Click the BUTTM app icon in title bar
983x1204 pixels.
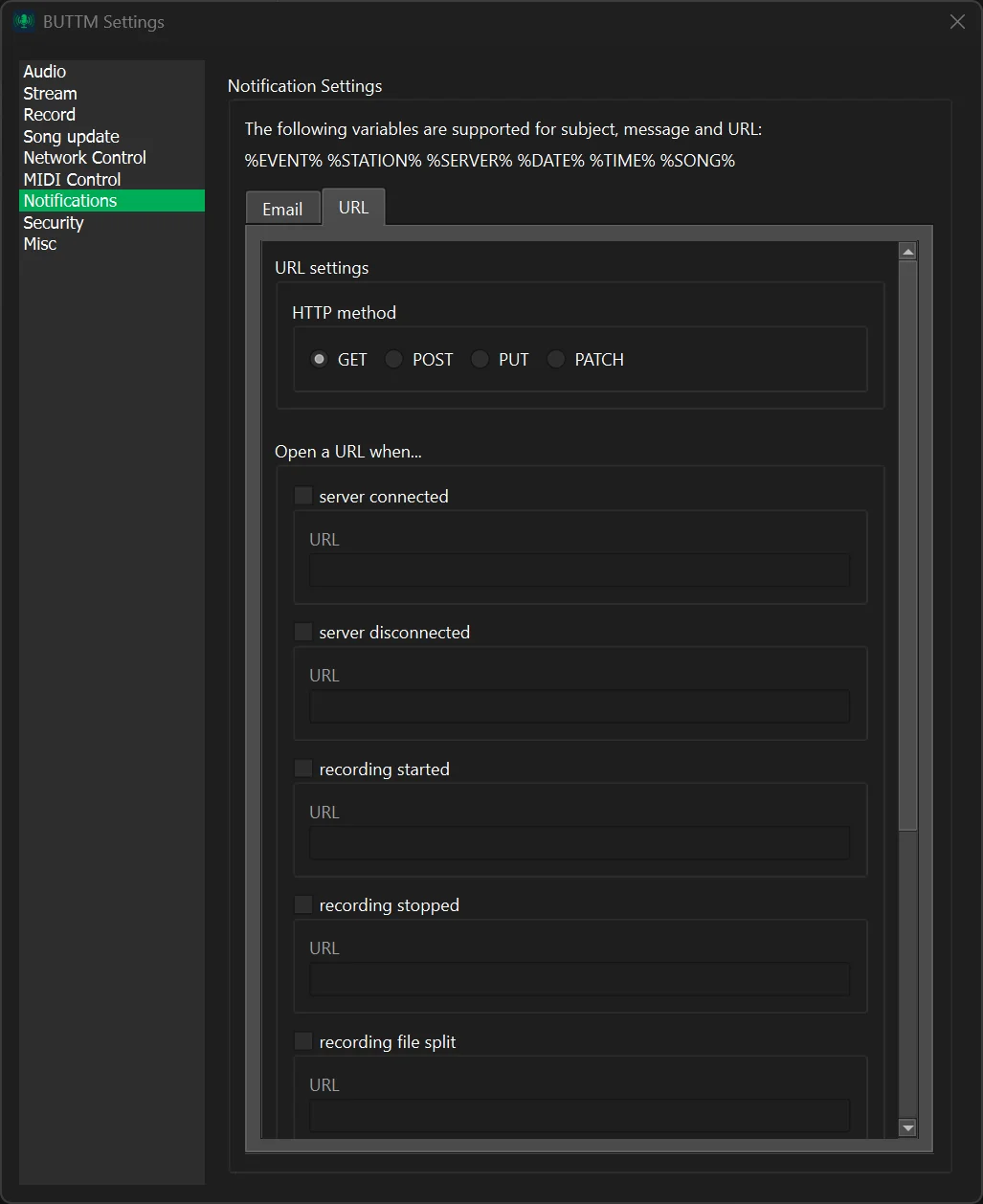click(x=24, y=22)
